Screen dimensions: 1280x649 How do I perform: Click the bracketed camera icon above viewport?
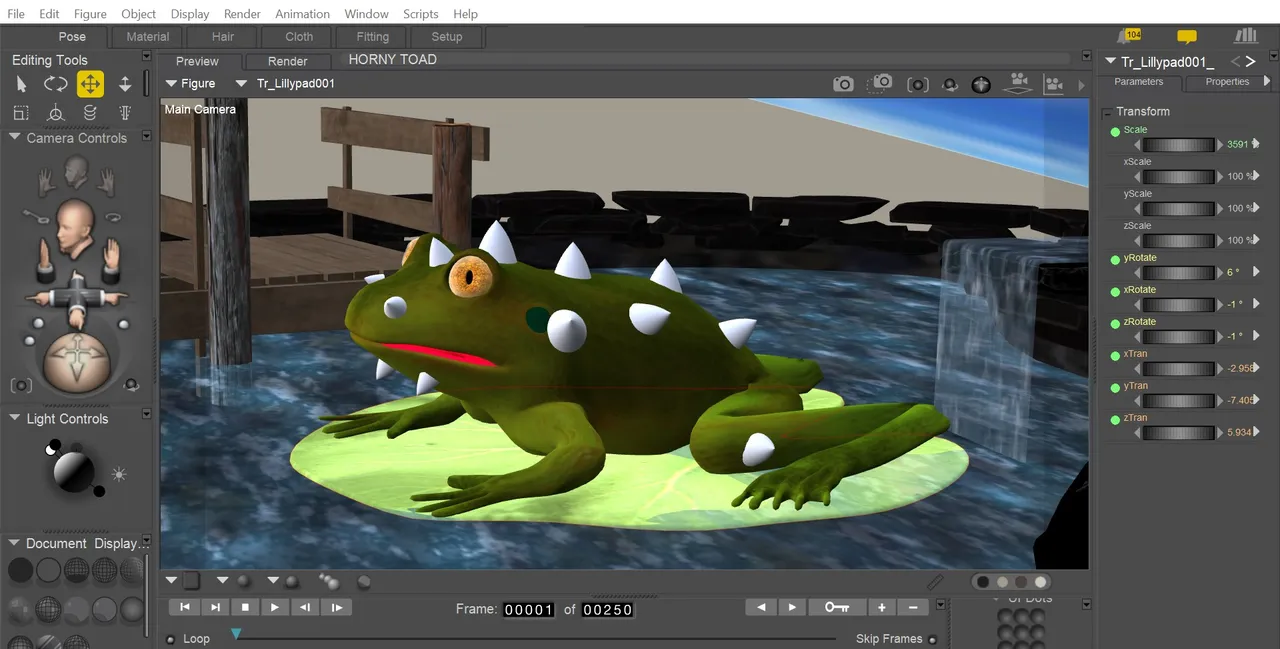click(x=917, y=85)
